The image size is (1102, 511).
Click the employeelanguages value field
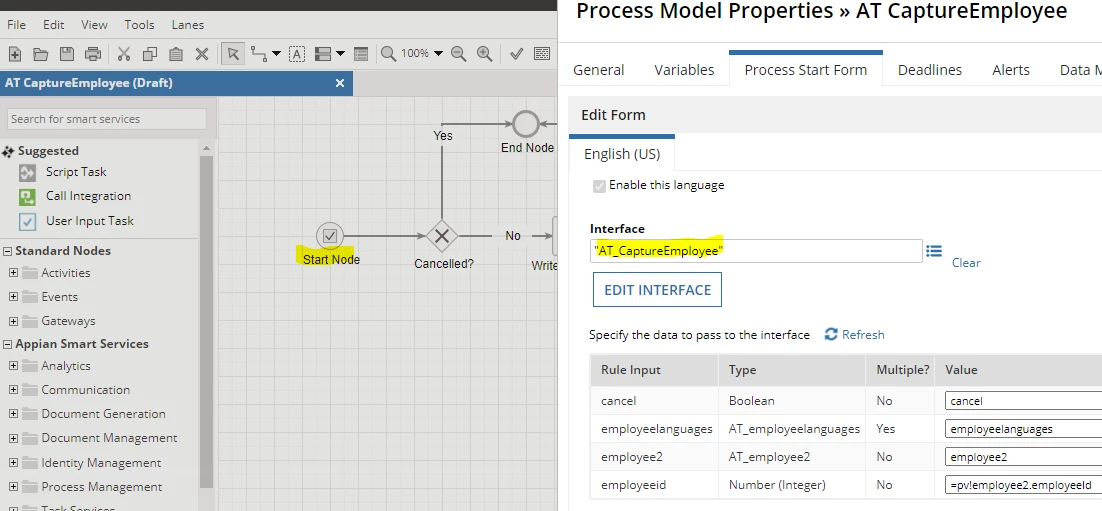pyautogui.click(x=1023, y=429)
